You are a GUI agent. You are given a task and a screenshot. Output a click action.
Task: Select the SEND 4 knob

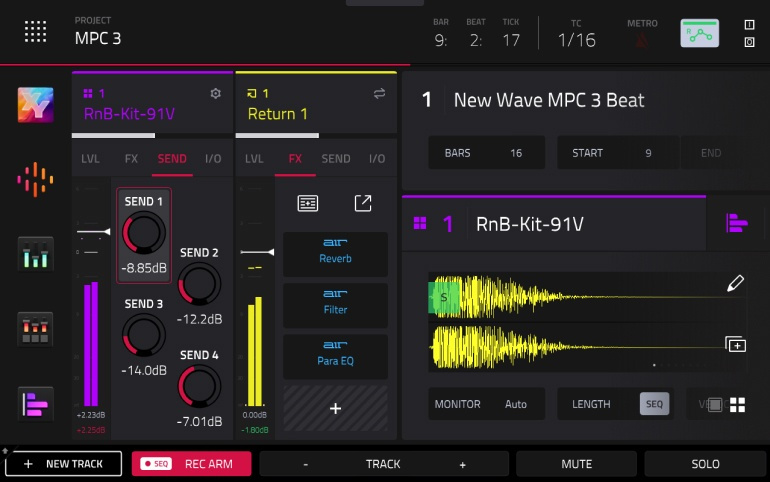[199, 386]
